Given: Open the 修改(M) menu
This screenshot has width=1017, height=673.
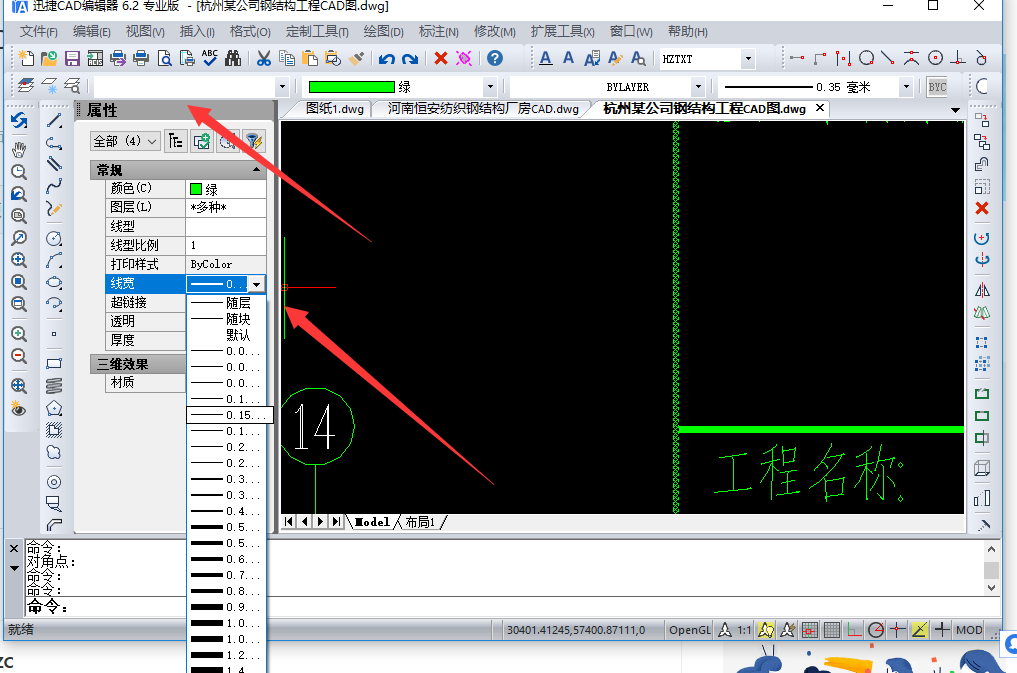Looking at the screenshot, I should click(495, 31).
